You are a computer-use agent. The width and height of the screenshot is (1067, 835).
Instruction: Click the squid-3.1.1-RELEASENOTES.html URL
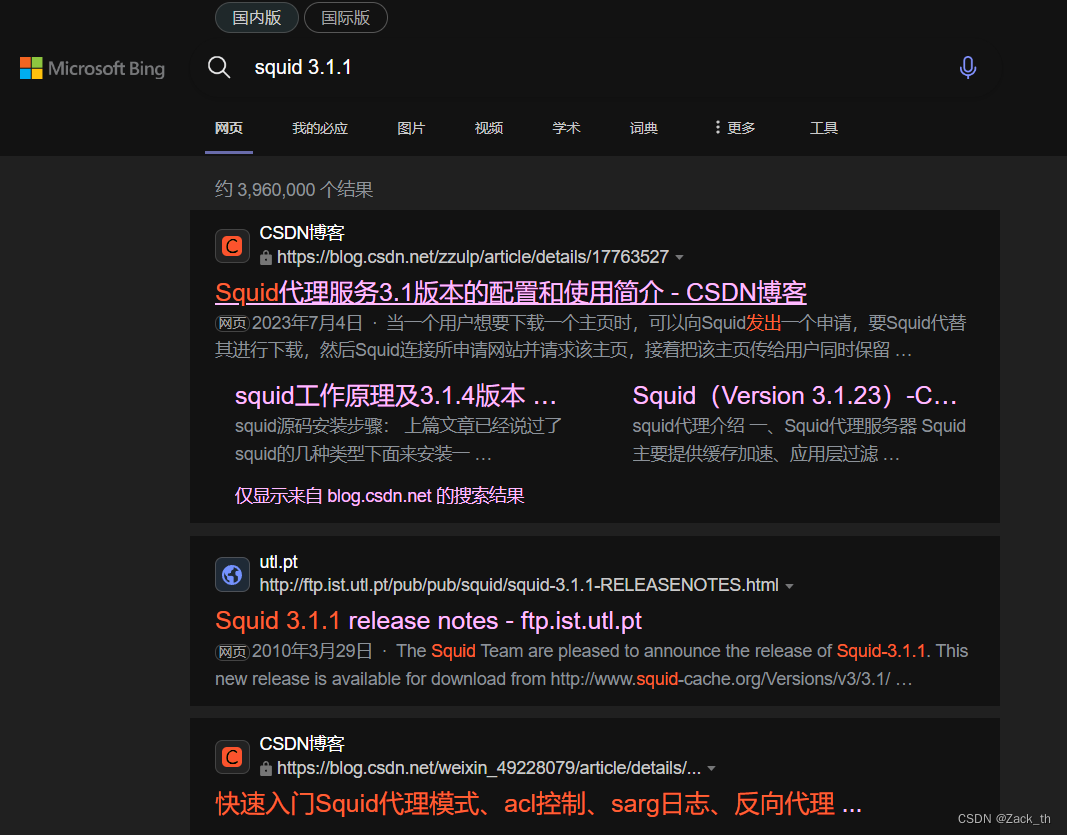pyautogui.click(x=519, y=585)
